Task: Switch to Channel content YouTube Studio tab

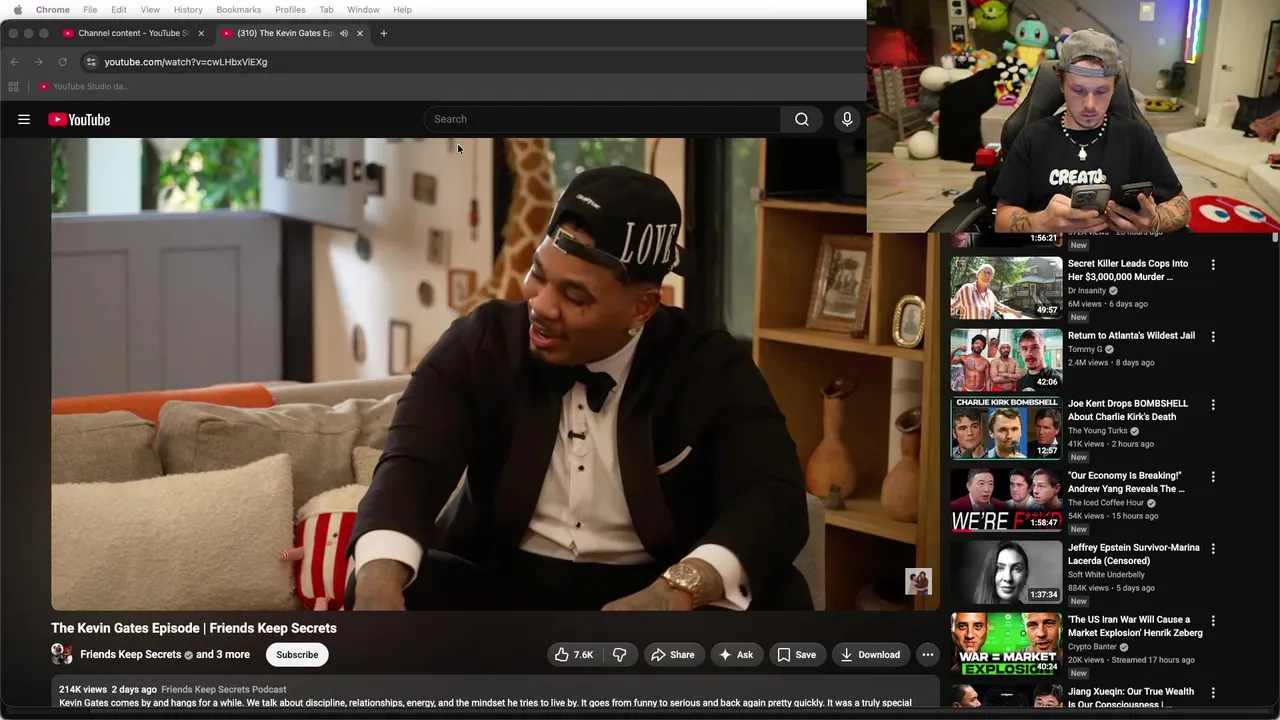Action: coord(132,33)
